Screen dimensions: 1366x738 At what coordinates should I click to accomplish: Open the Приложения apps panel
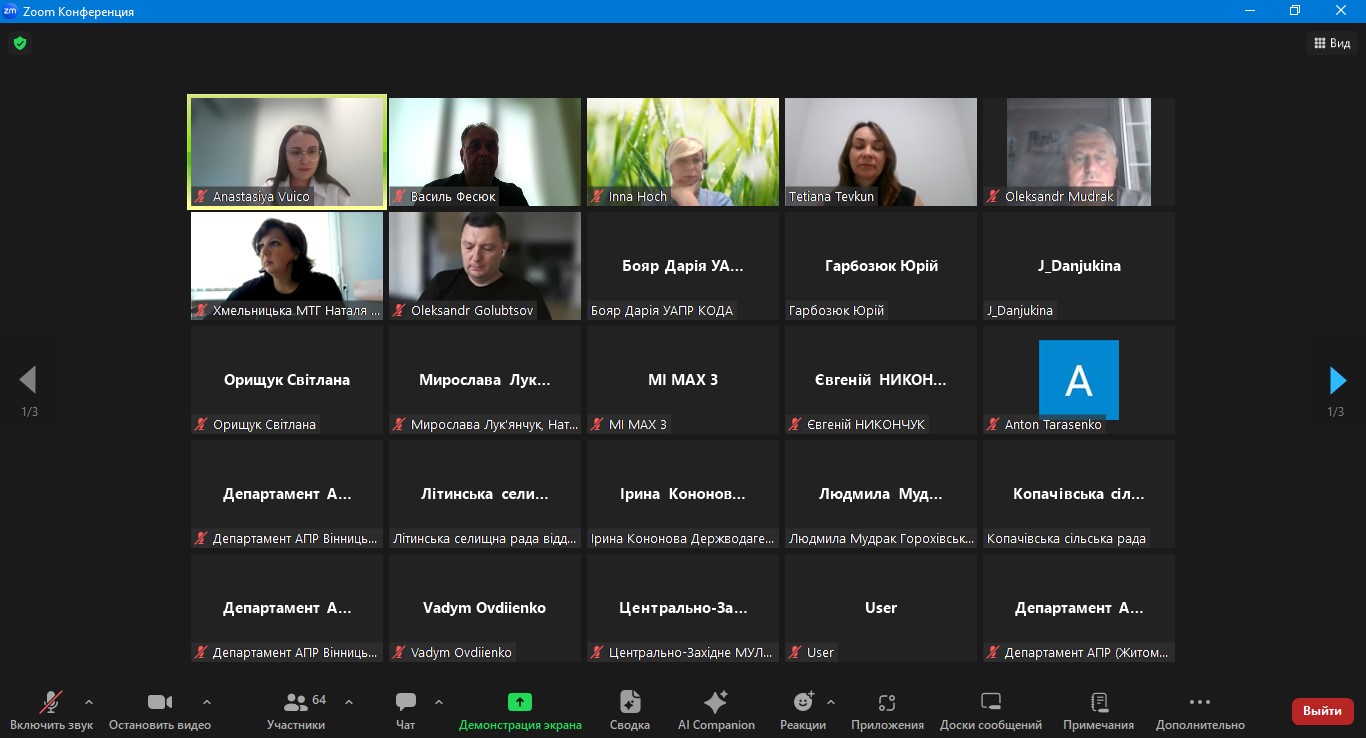[x=887, y=709]
